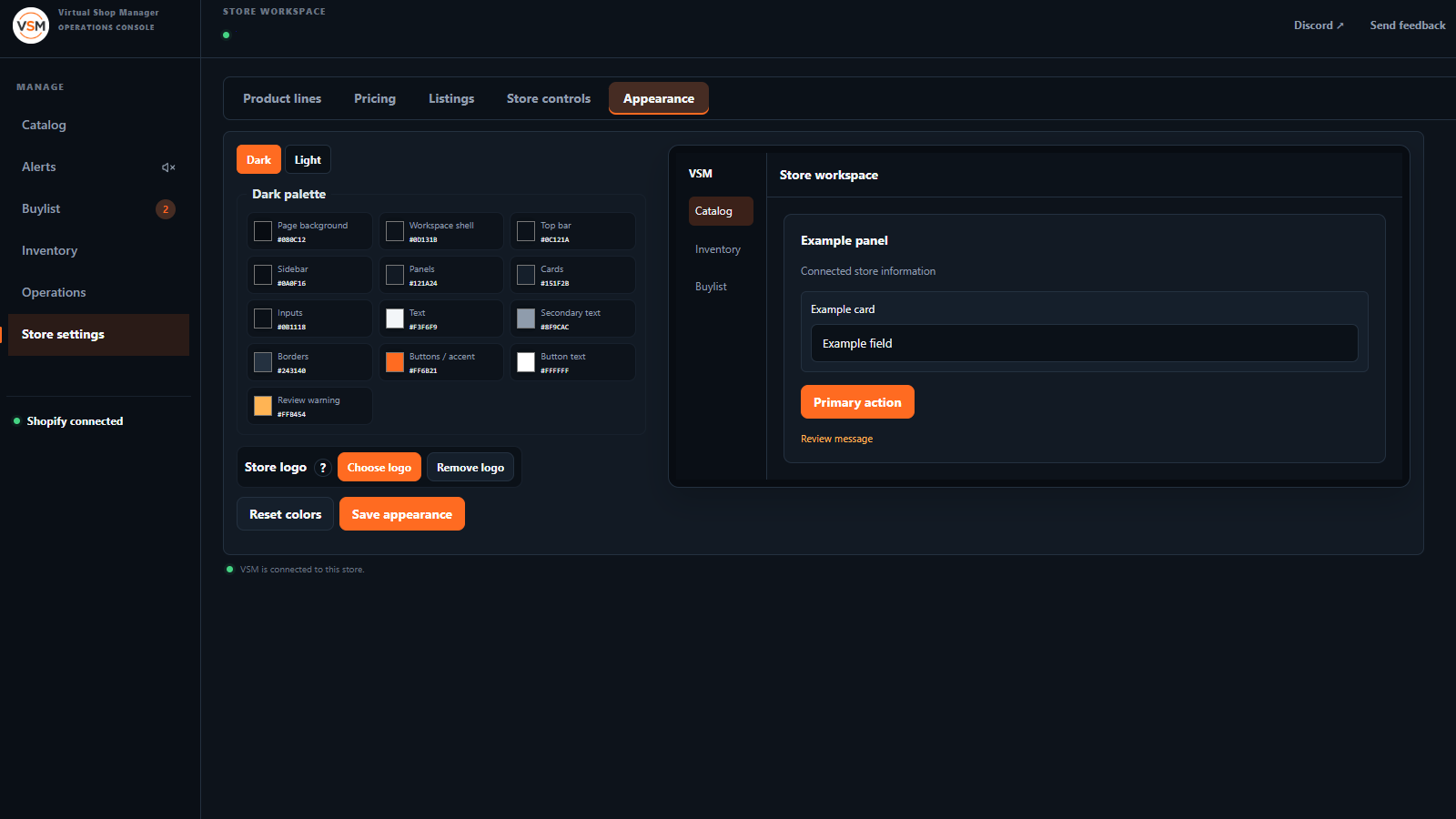The width and height of the screenshot is (1456, 819).
Task: Click the VSM logo icon
Action: [31, 25]
